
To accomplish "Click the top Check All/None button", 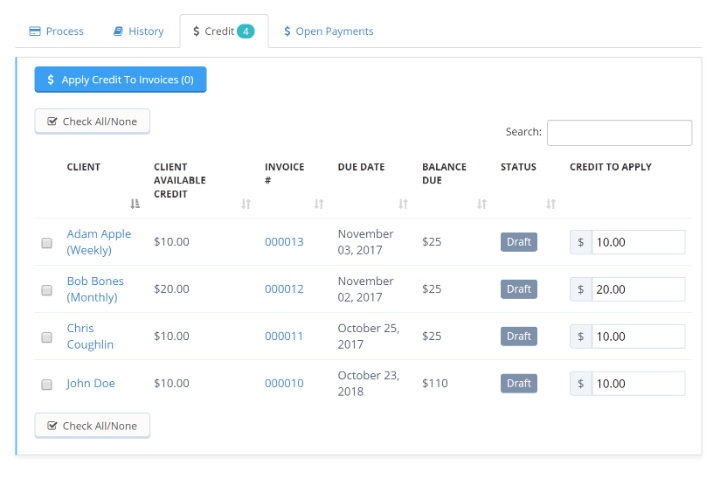I will pyautogui.click(x=92, y=121).
